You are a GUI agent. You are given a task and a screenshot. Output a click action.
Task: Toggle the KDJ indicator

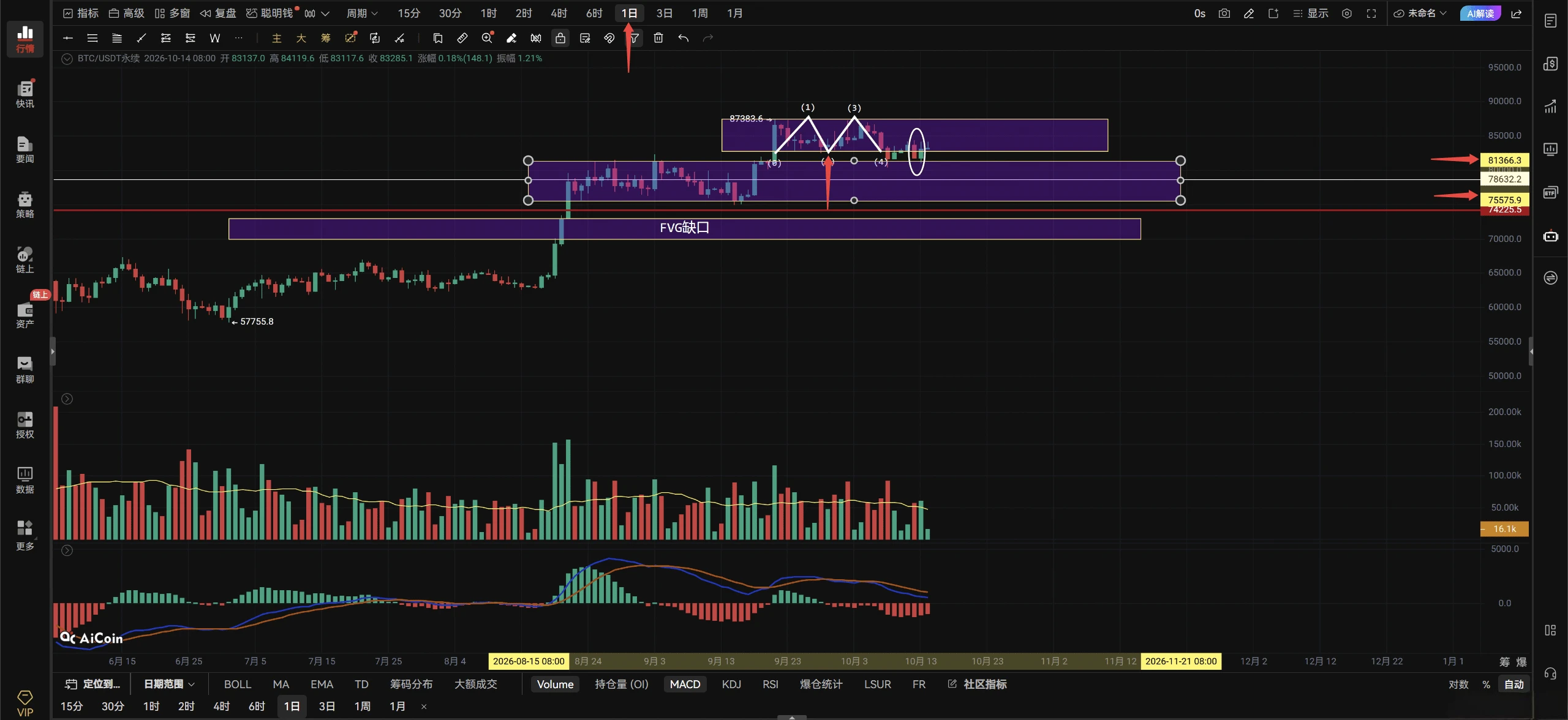[x=731, y=684]
